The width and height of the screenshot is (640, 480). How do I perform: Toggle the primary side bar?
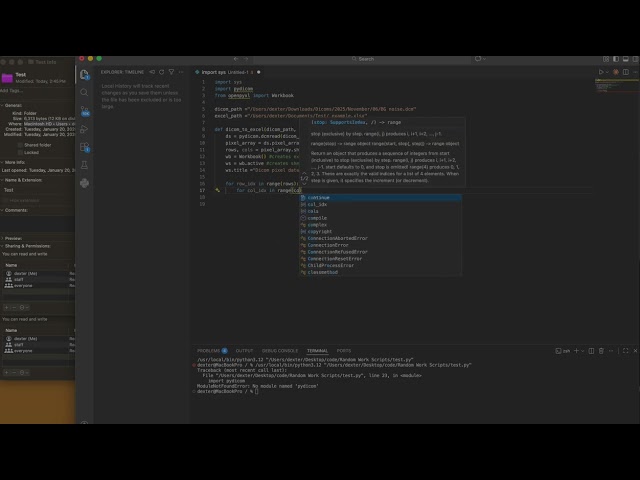point(616,59)
